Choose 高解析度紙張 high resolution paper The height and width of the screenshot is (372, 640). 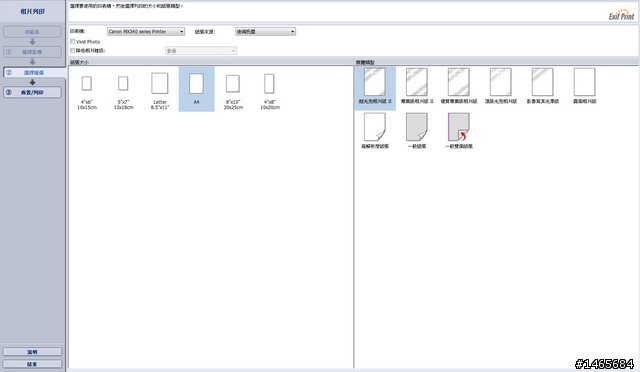pyautogui.click(x=375, y=131)
